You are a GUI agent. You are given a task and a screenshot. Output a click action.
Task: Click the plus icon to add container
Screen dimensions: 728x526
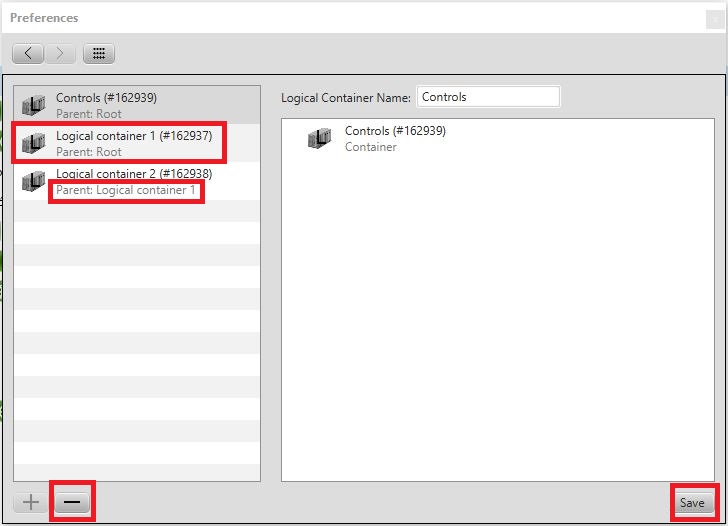pos(31,502)
